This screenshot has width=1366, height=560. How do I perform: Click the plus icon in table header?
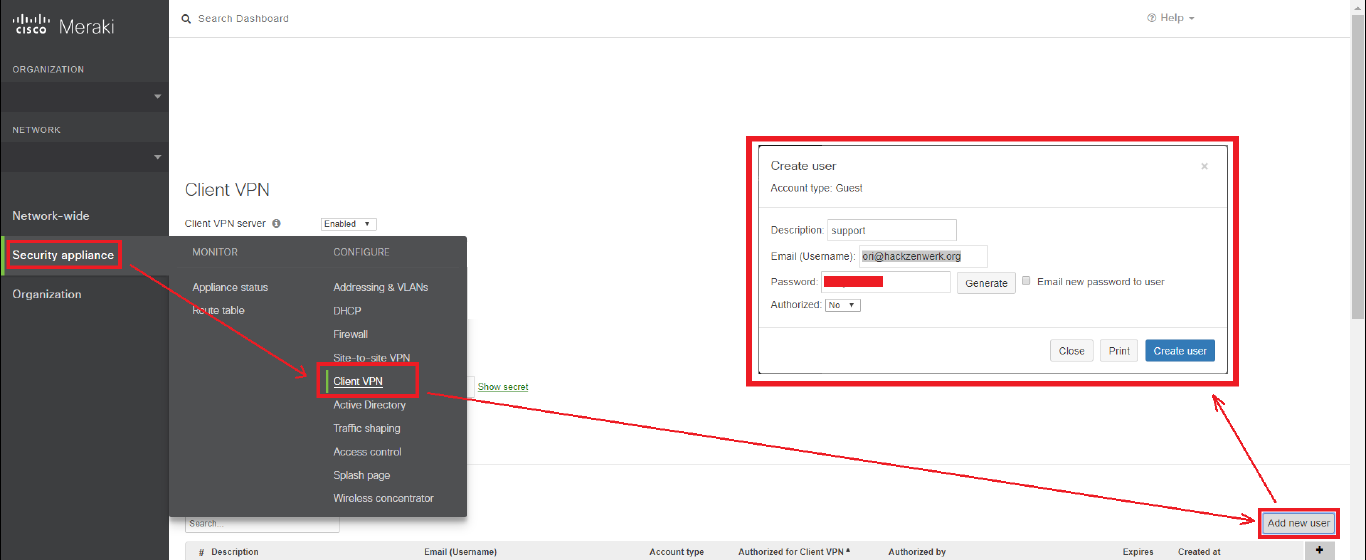[1319, 550]
